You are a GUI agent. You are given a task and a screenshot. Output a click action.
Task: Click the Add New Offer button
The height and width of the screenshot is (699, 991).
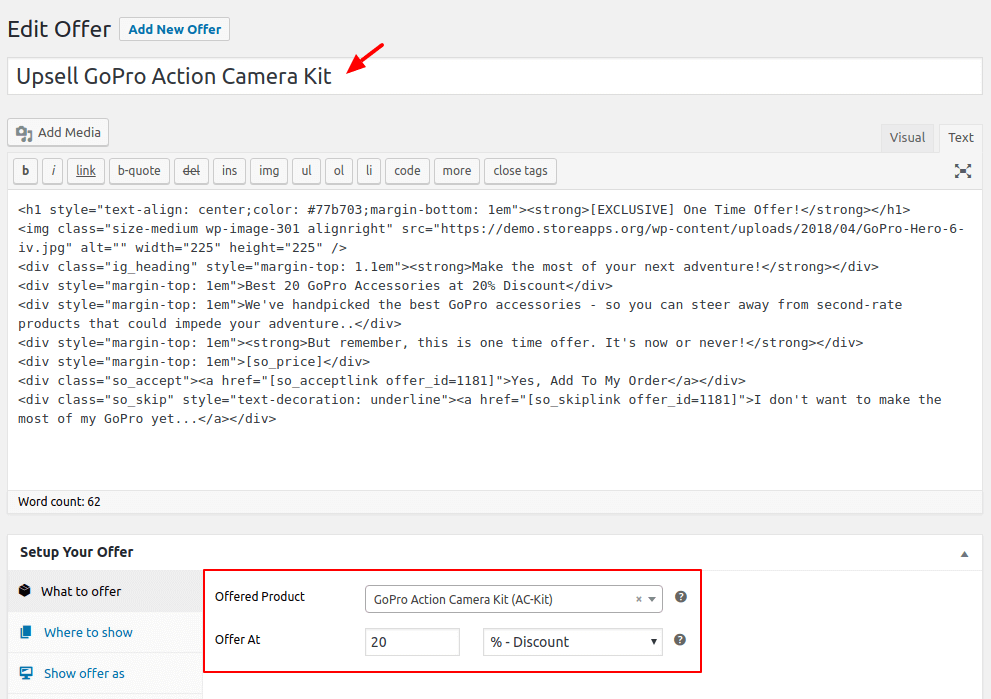coord(175,29)
